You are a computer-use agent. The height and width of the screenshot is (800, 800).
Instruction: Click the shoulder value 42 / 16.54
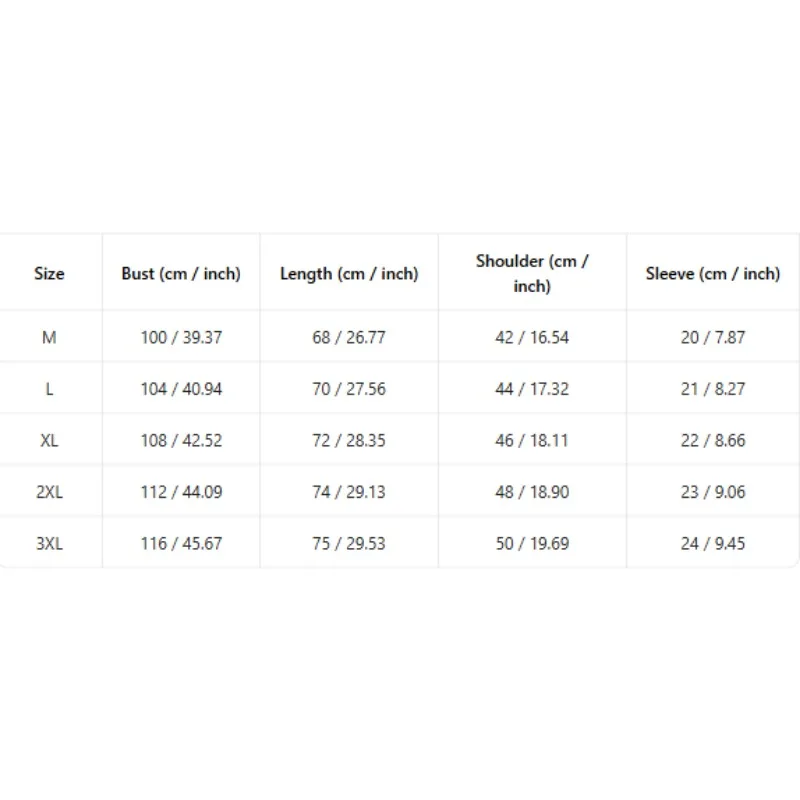tap(532, 337)
